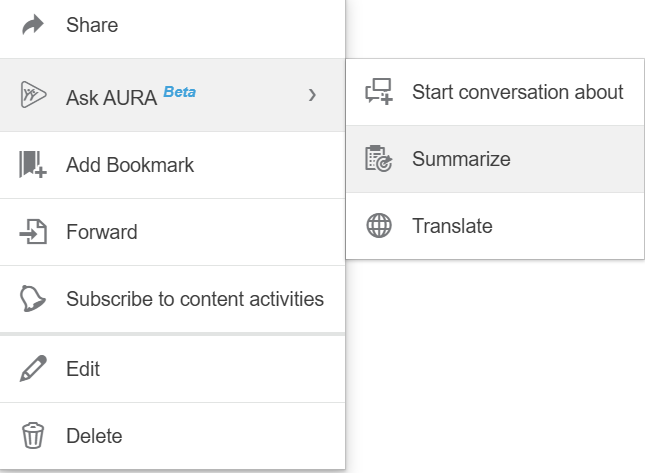
Task: Pick Translate from the AURA submenu
Action: coord(452,226)
